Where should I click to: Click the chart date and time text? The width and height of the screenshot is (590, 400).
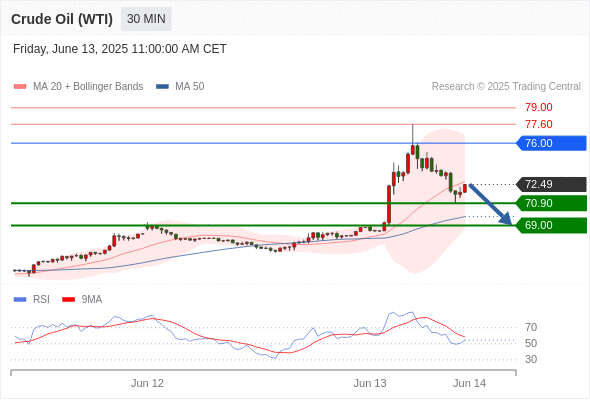pos(120,49)
